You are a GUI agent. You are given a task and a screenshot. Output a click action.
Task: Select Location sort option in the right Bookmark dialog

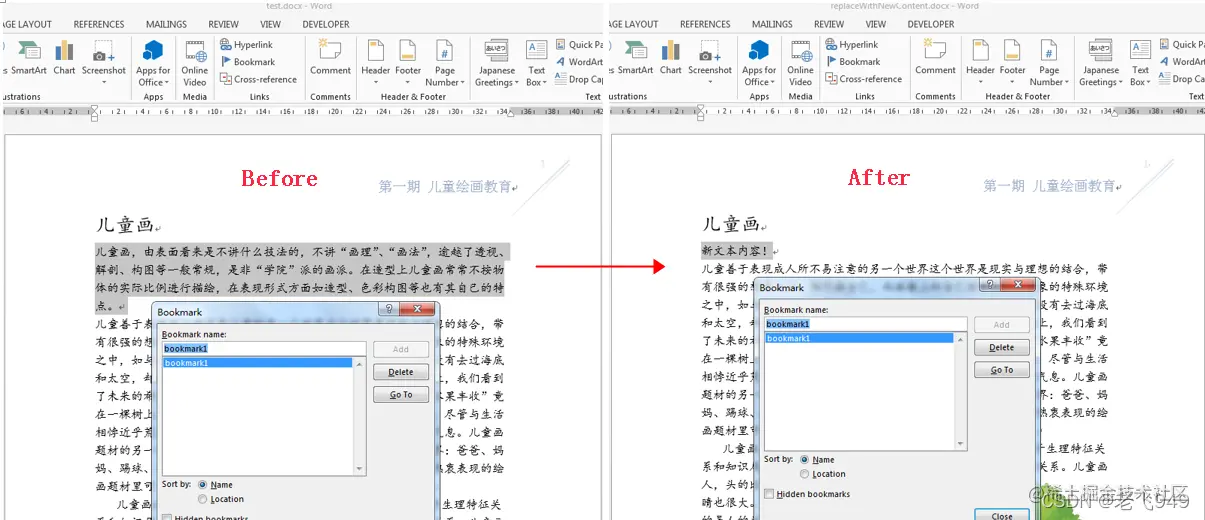tap(805, 474)
